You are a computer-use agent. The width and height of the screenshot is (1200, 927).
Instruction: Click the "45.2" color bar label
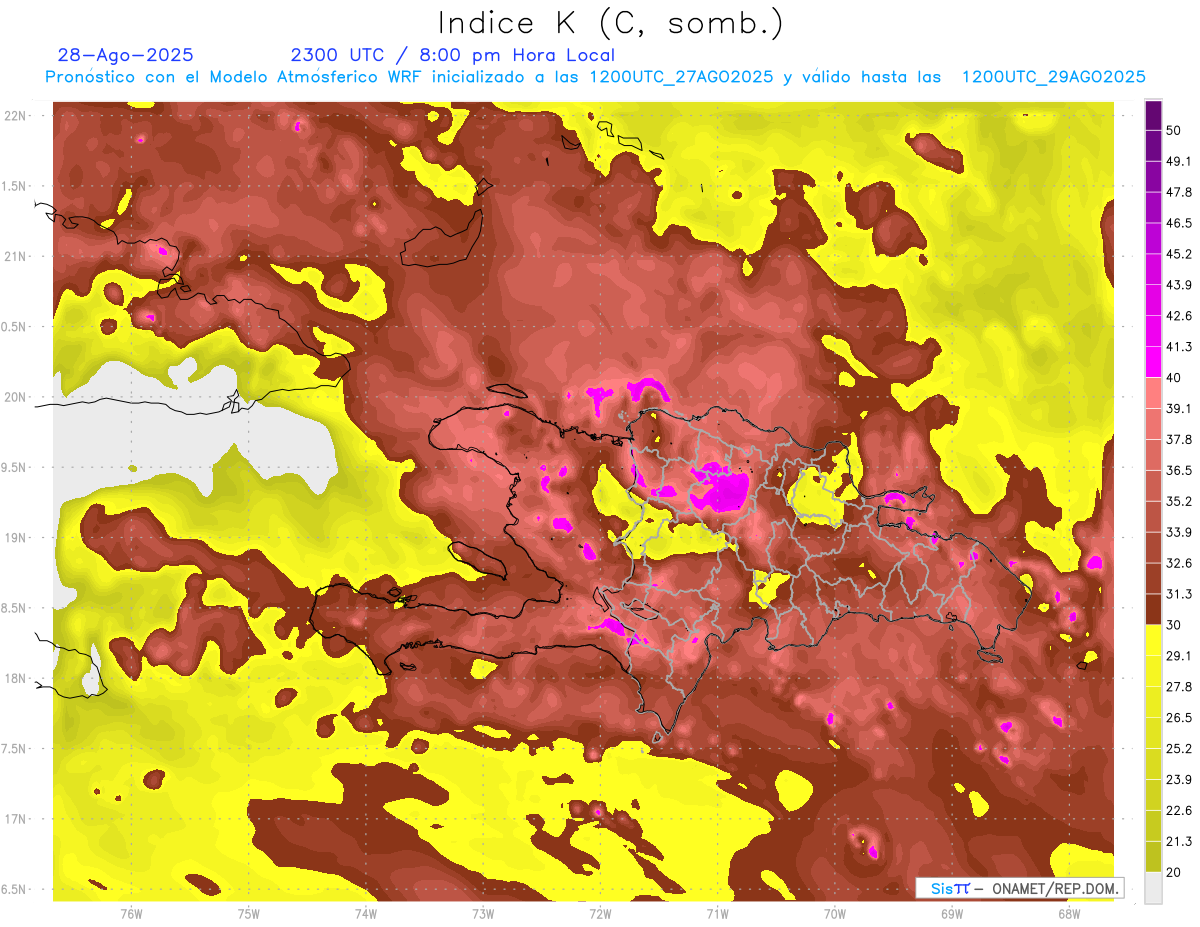click(x=1178, y=254)
